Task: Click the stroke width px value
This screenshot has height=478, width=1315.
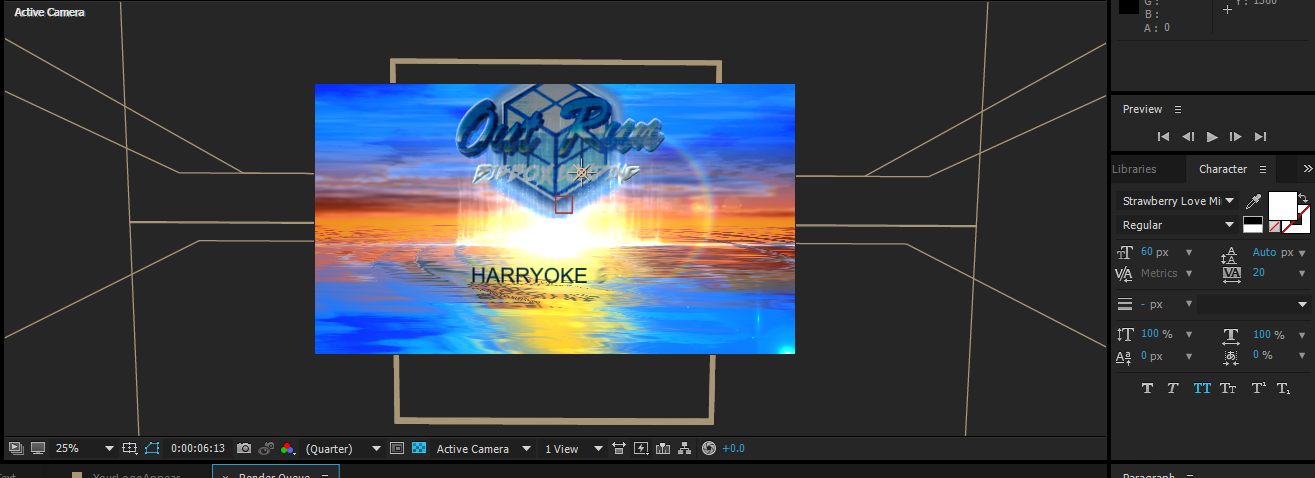Action: [1151, 304]
